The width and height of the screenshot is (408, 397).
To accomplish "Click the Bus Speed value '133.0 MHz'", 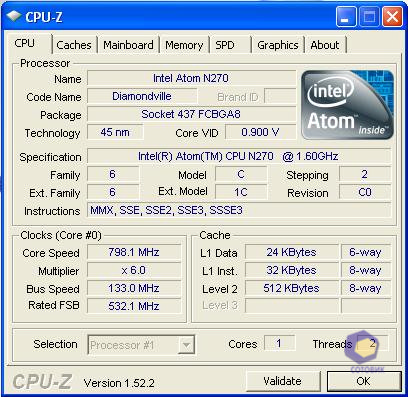I will pos(134,288).
